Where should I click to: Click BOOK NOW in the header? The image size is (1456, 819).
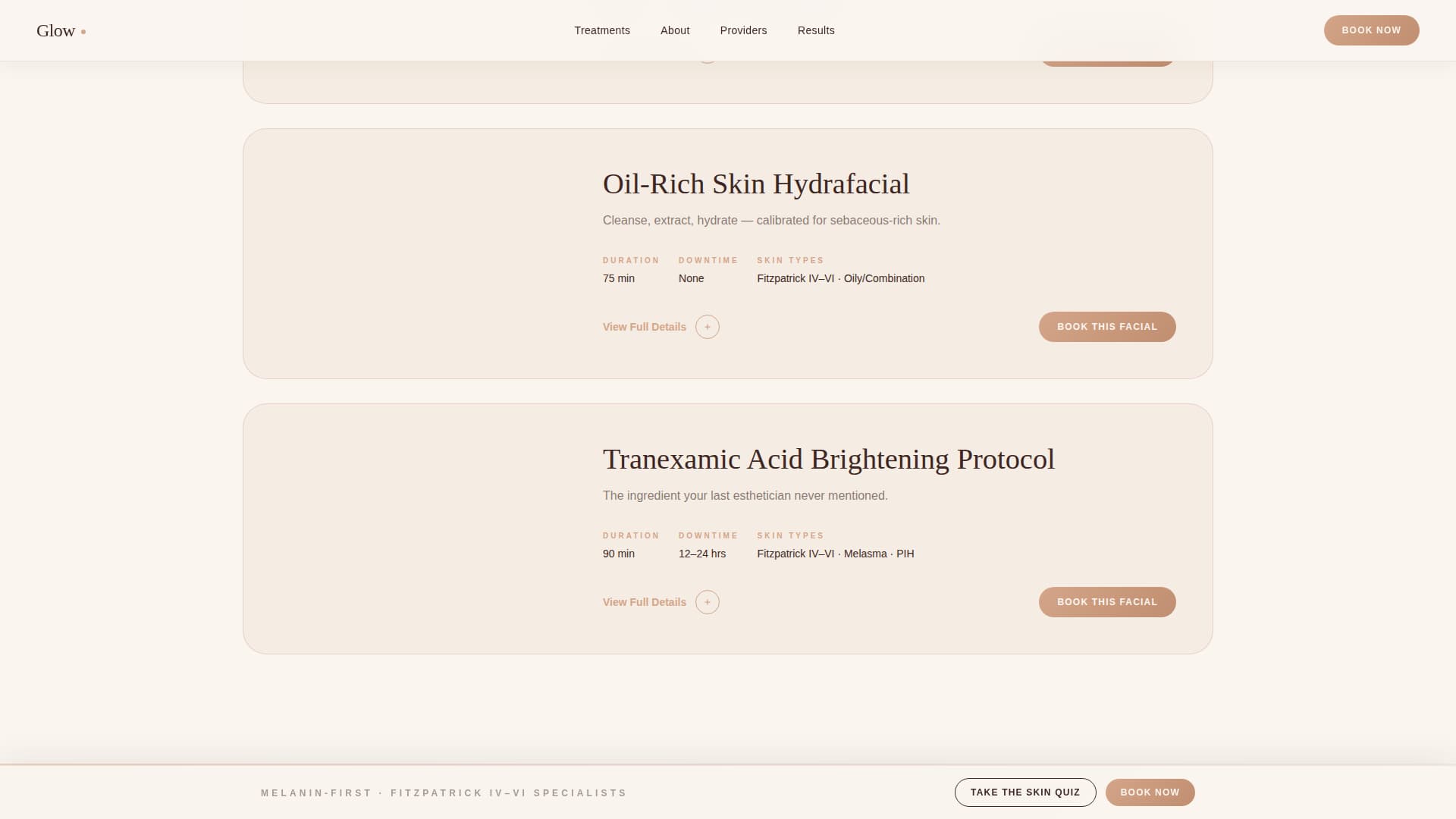point(1371,30)
